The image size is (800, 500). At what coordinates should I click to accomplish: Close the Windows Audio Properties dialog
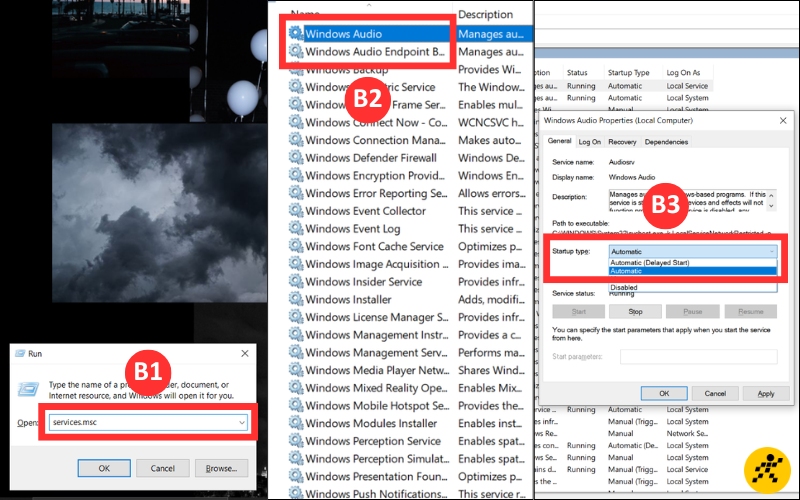pos(783,120)
